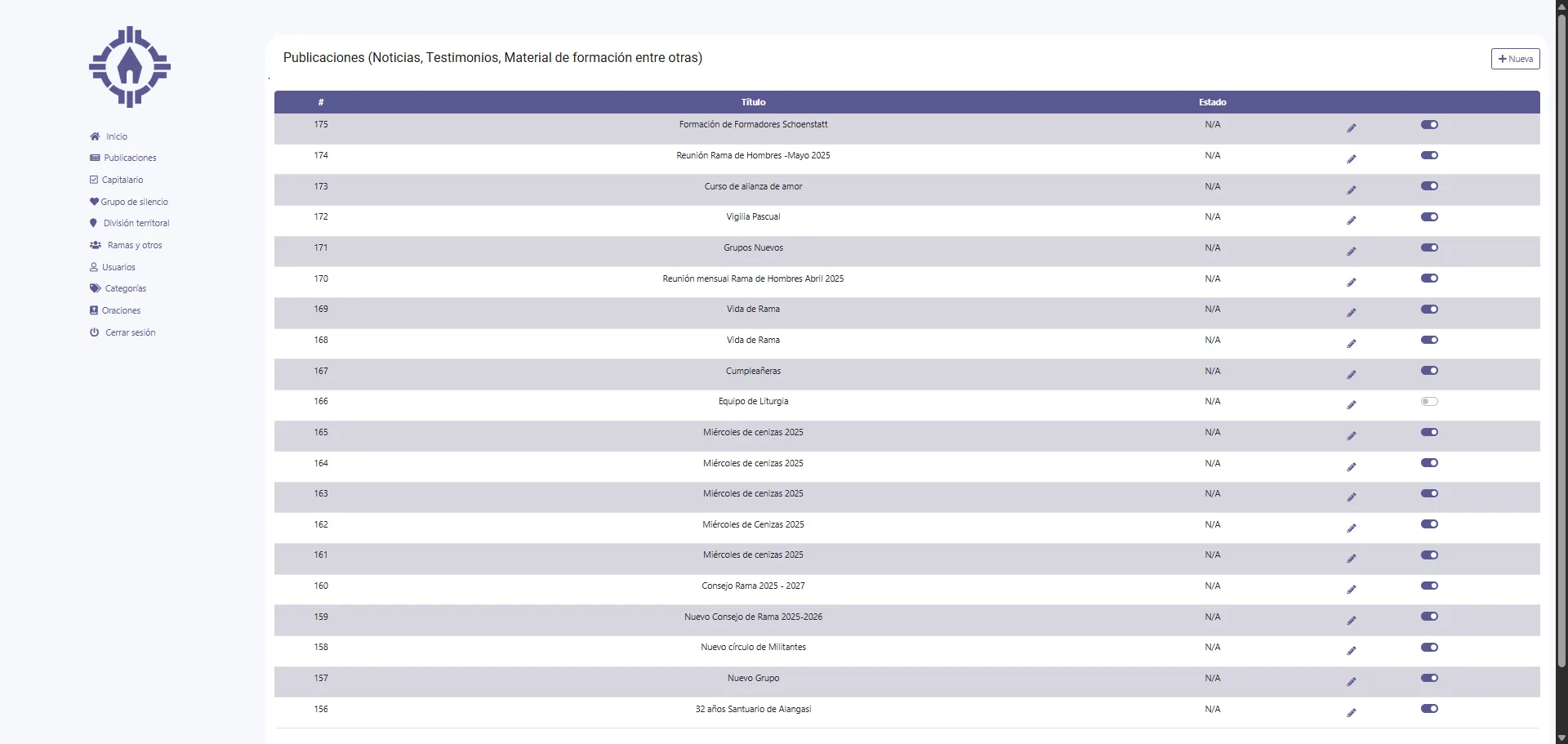Click pencil icon for Grupos Nuevos

click(x=1351, y=252)
